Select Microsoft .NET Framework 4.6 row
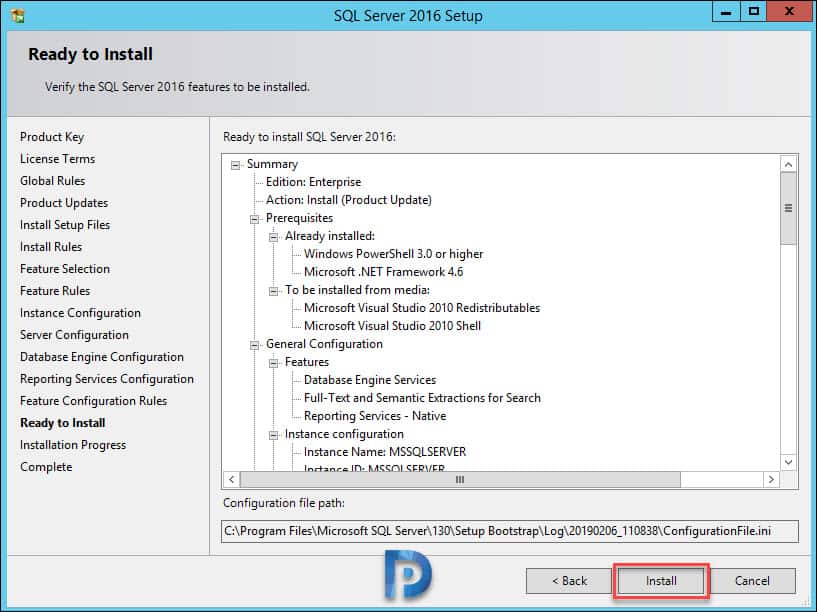Image resolution: width=817 pixels, height=612 pixels. (x=383, y=272)
